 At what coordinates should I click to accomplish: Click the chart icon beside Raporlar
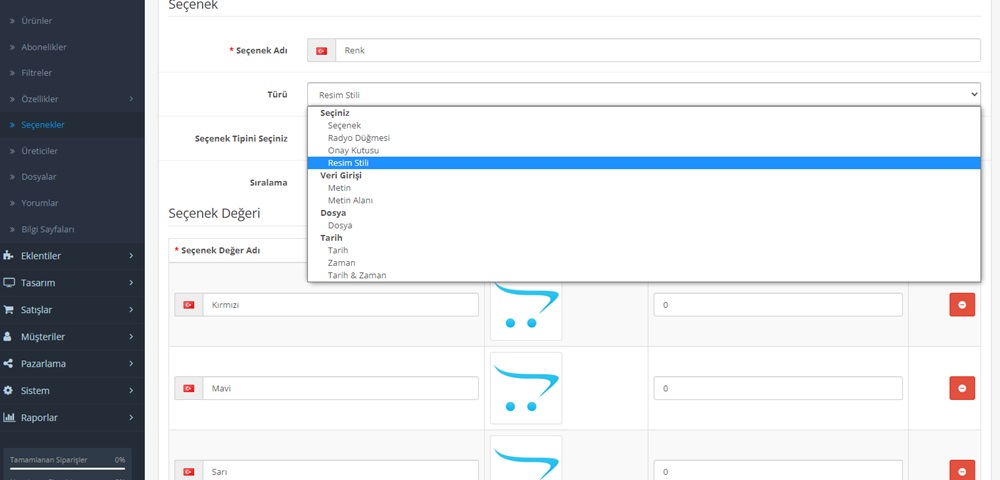pos(9,417)
